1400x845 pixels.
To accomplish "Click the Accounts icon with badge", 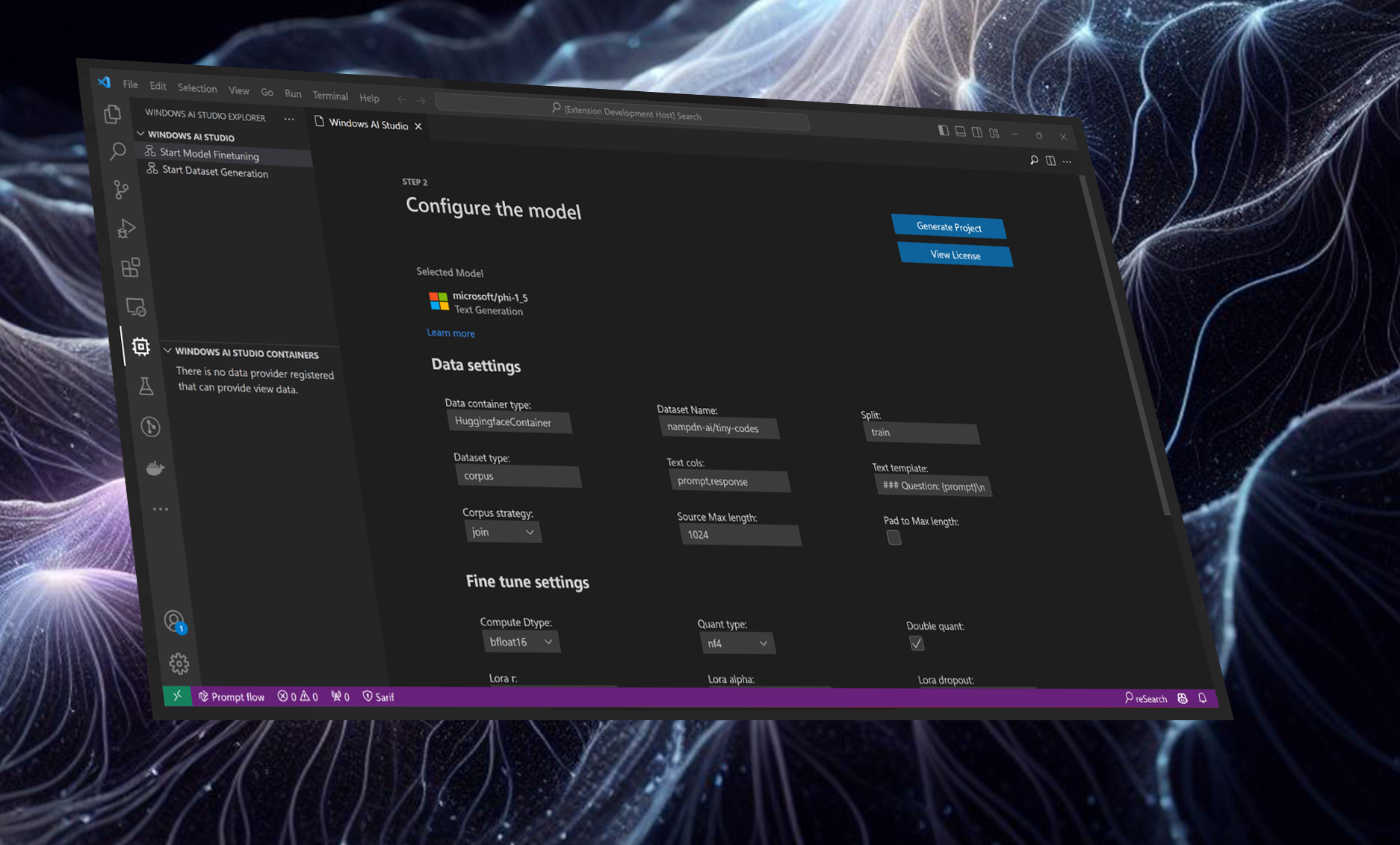I will (x=174, y=621).
